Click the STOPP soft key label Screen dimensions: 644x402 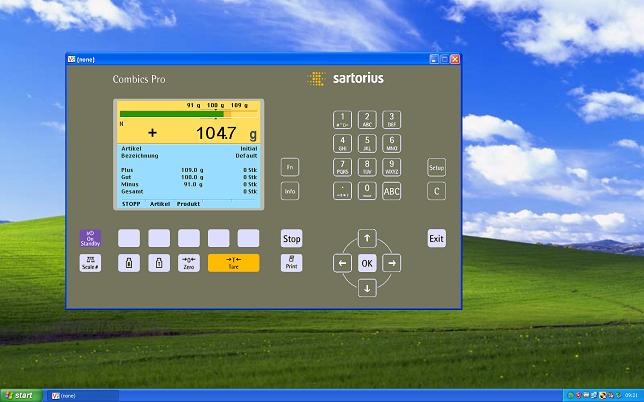point(131,204)
